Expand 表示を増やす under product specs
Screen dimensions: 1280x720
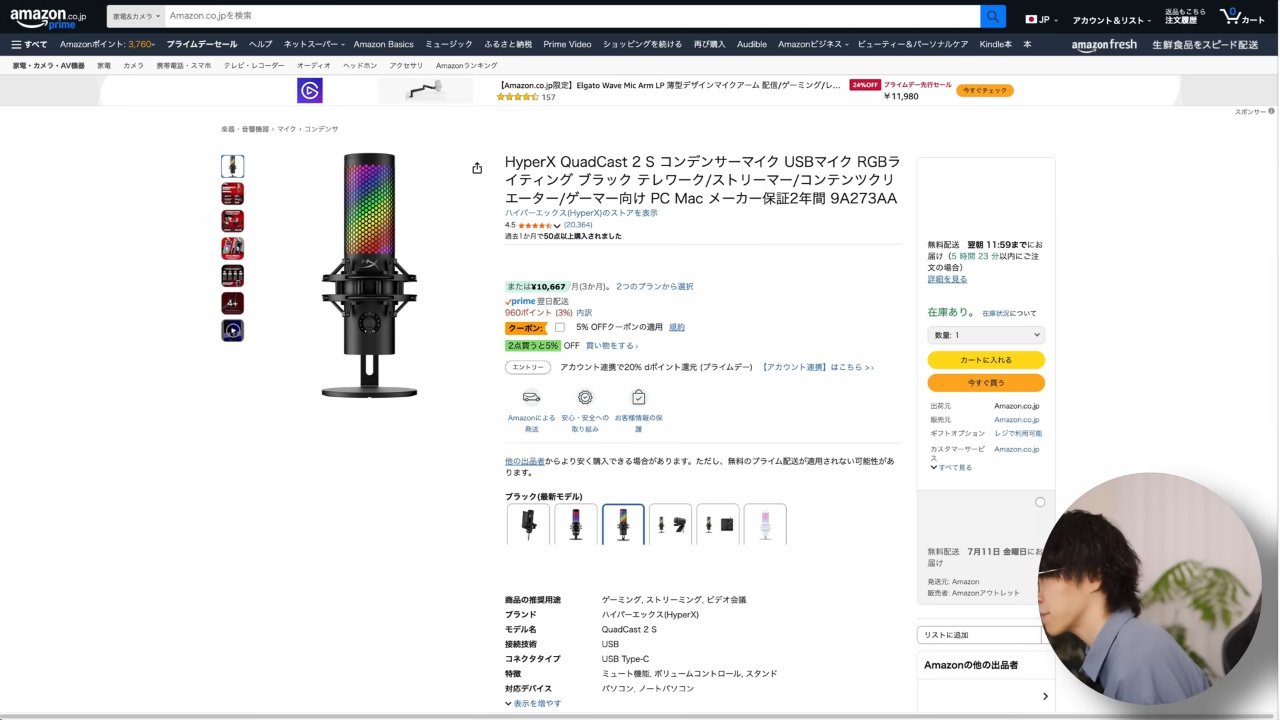[533, 703]
